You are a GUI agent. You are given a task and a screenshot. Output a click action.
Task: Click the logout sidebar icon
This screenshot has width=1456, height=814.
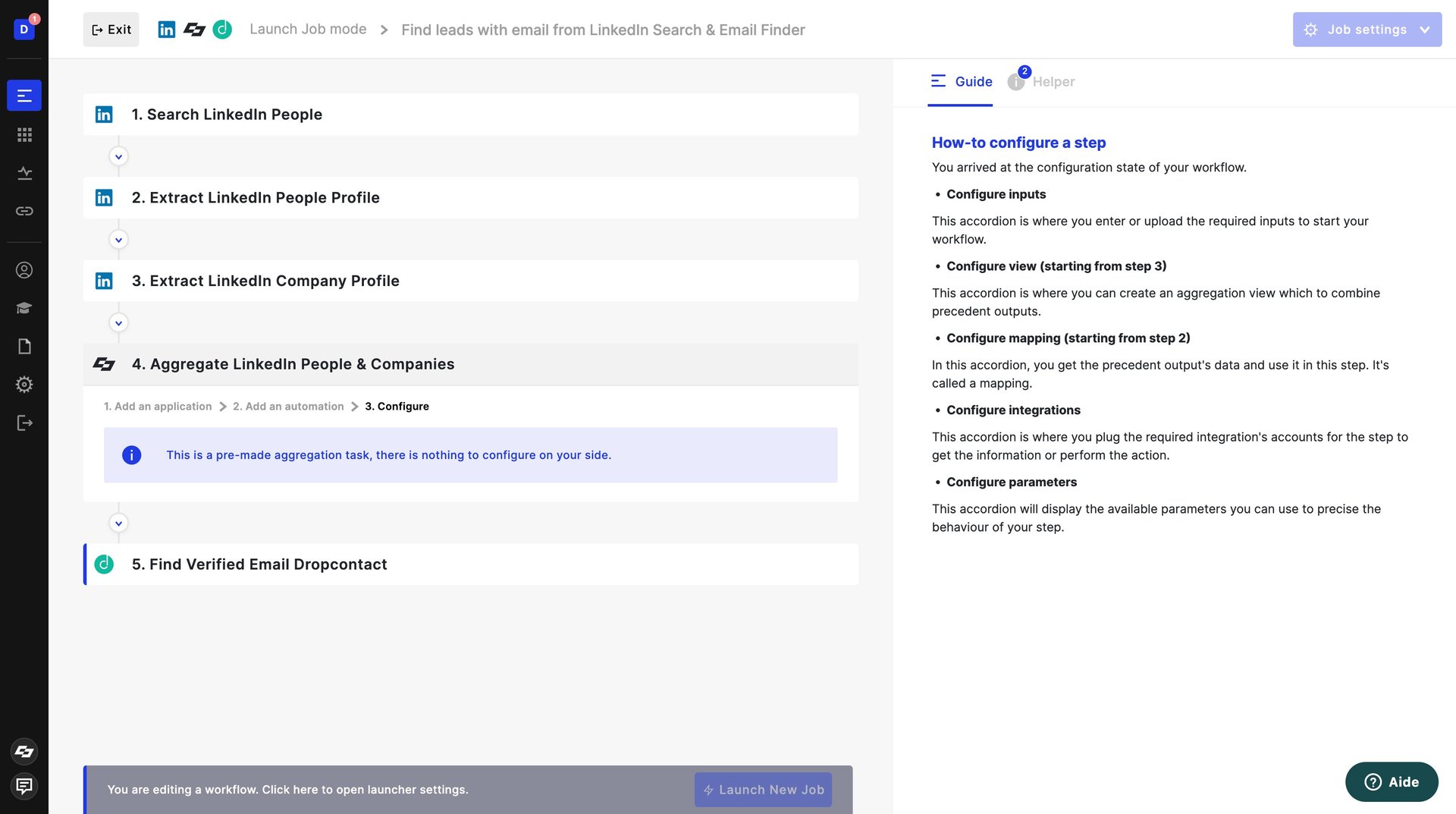(24, 423)
